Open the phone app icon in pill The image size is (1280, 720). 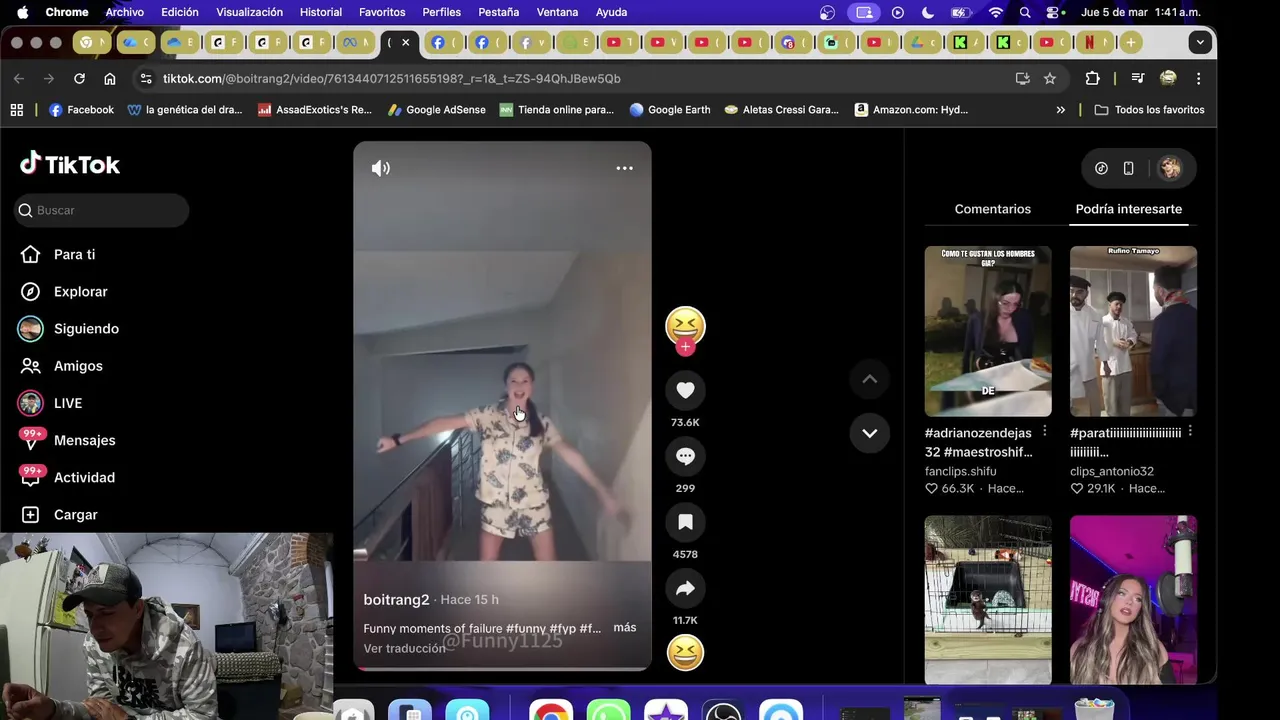click(x=1128, y=168)
